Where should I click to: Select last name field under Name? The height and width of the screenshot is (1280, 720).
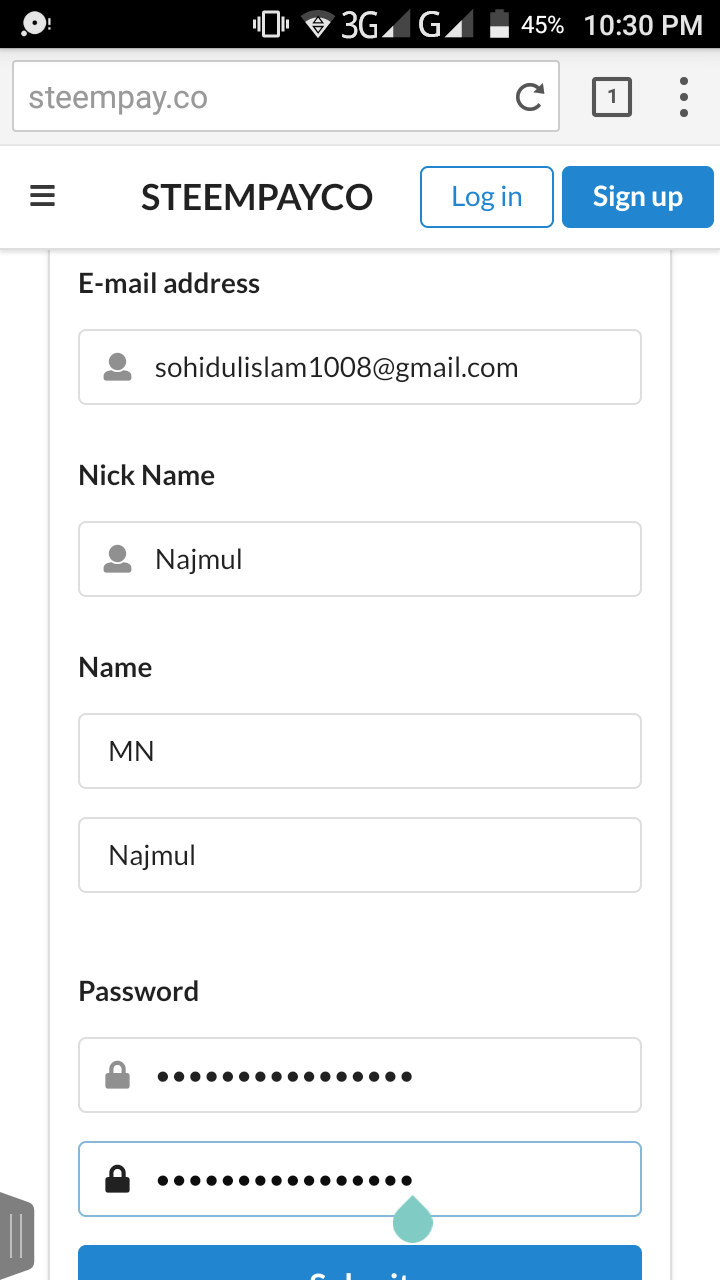pyautogui.click(x=360, y=855)
